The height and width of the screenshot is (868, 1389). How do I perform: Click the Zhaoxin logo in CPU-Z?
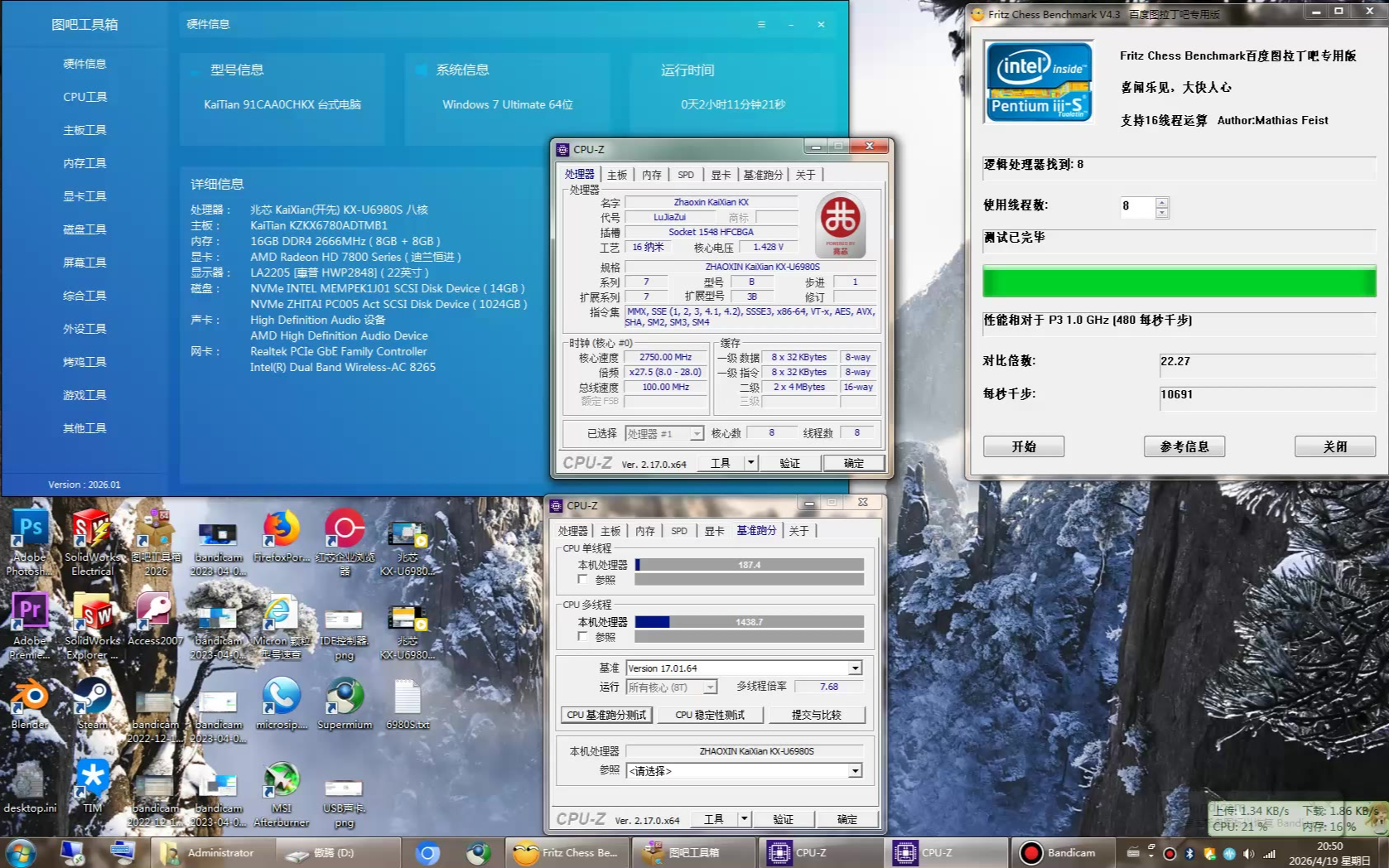pyautogui.click(x=841, y=225)
